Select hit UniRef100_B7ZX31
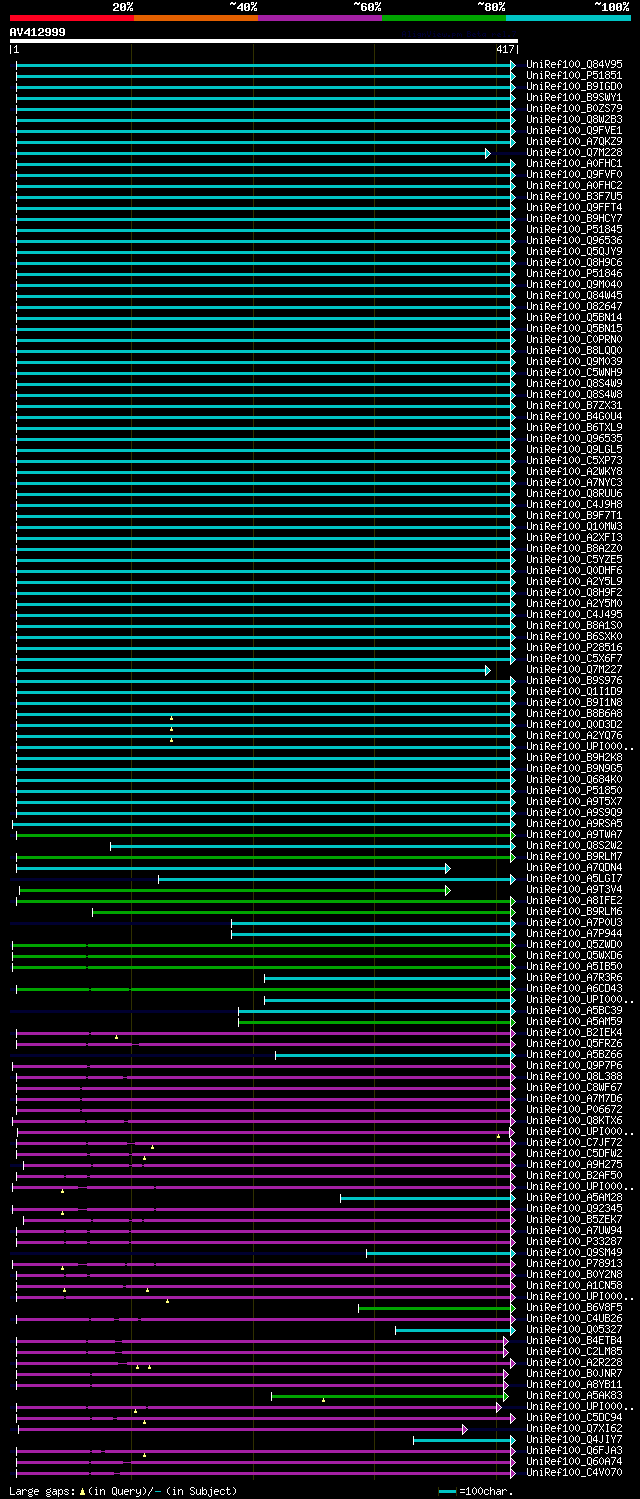The height and width of the screenshot is (1499, 640). [573, 405]
